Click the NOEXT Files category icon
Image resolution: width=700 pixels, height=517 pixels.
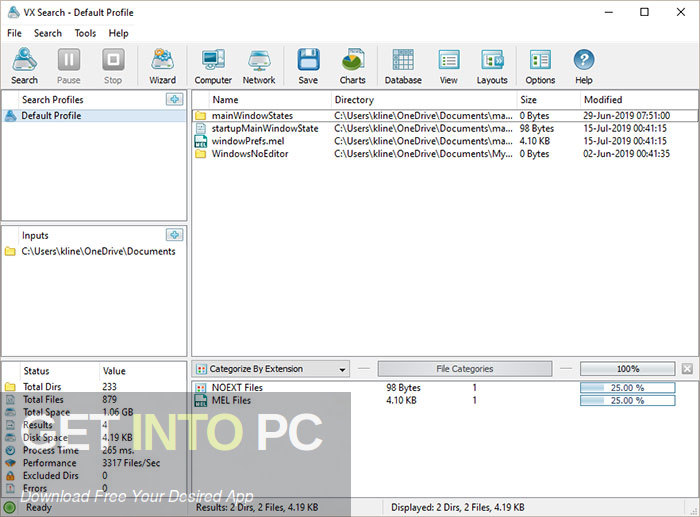click(201, 388)
